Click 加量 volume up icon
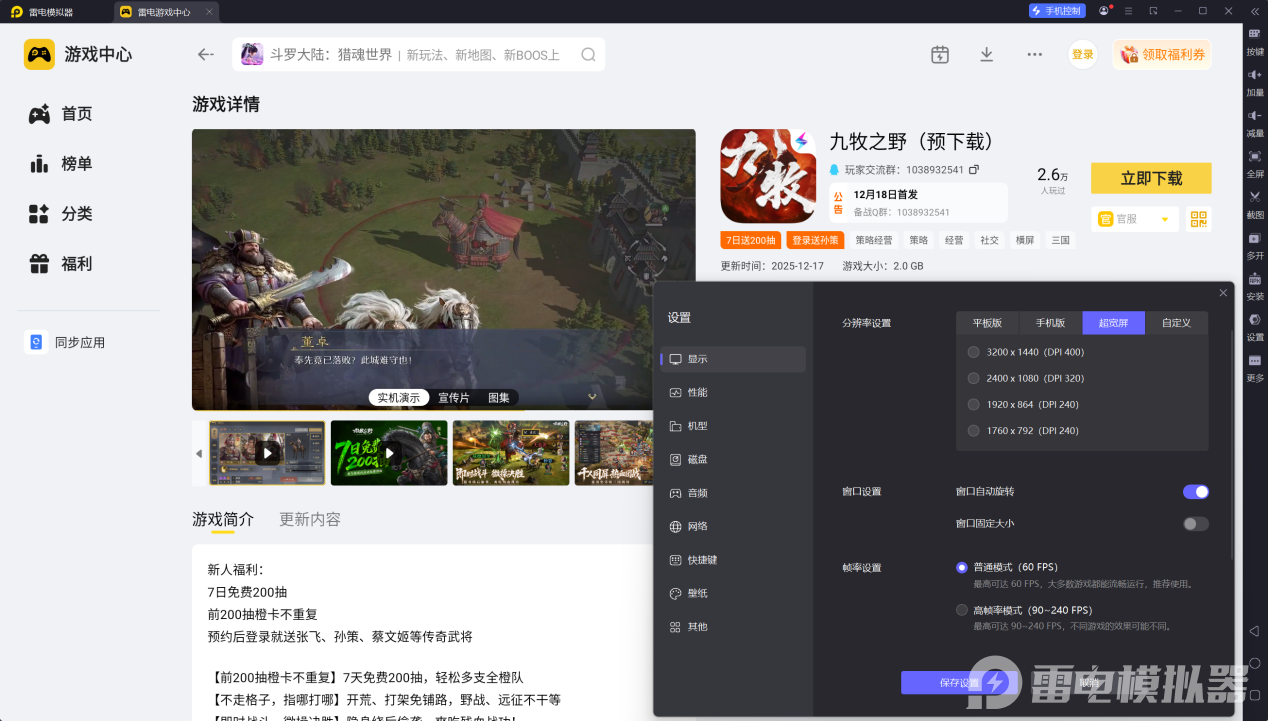Screen dimensions: 1268x721 click(1255, 75)
